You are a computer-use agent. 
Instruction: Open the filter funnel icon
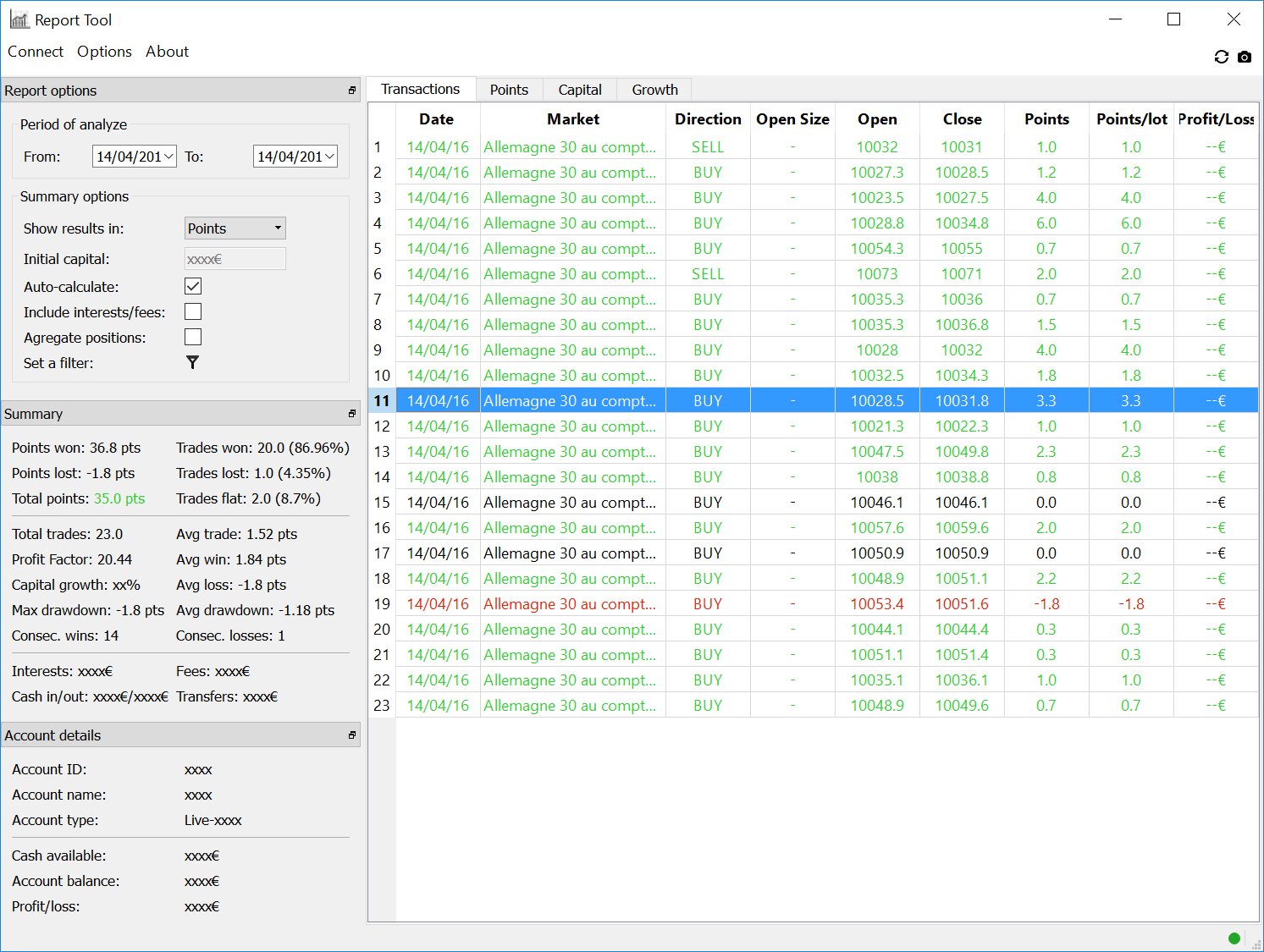(193, 362)
